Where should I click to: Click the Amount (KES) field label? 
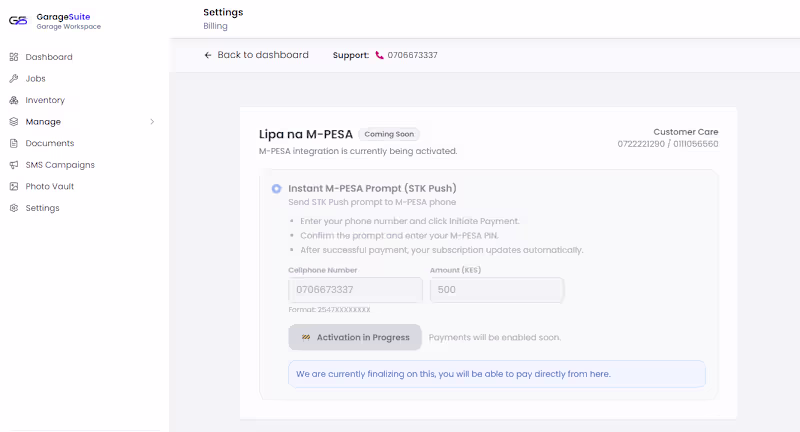[x=455, y=270]
